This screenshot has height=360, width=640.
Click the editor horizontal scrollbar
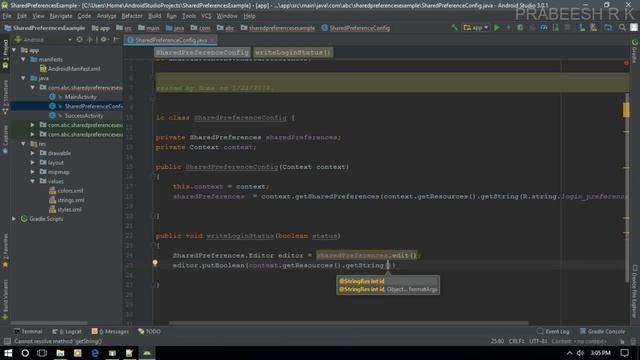(349, 323)
